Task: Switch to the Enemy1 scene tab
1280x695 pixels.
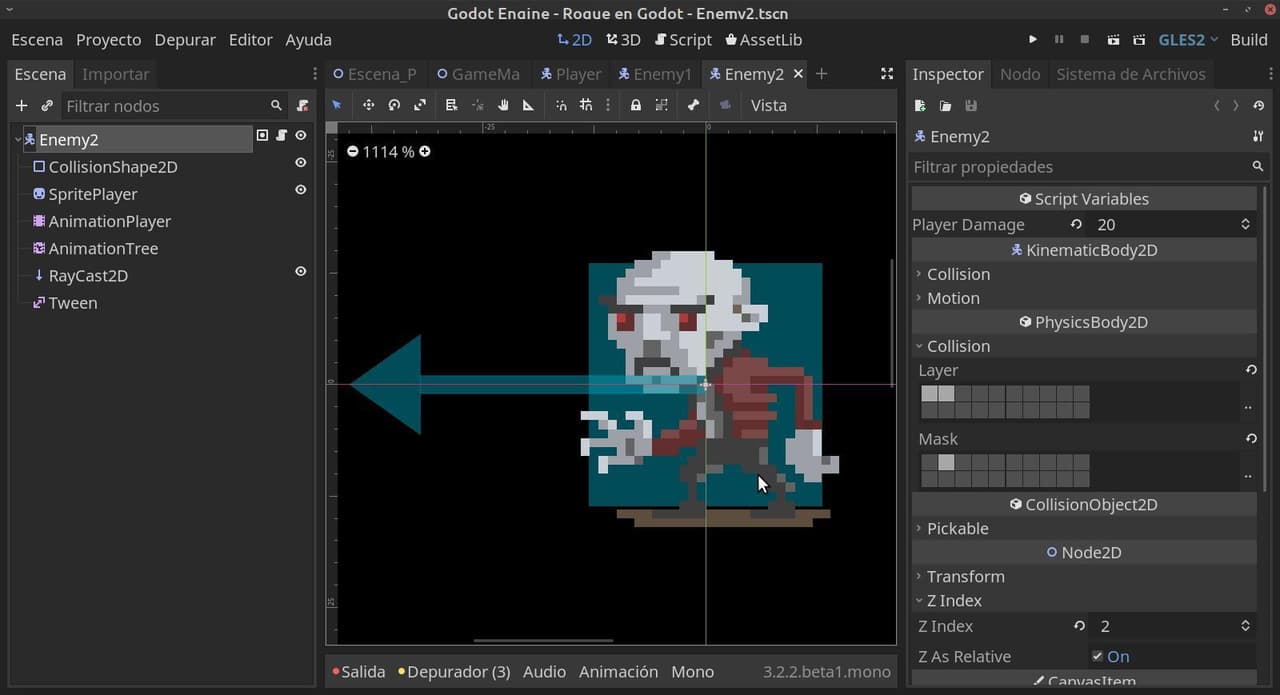Action: (x=655, y=74)
